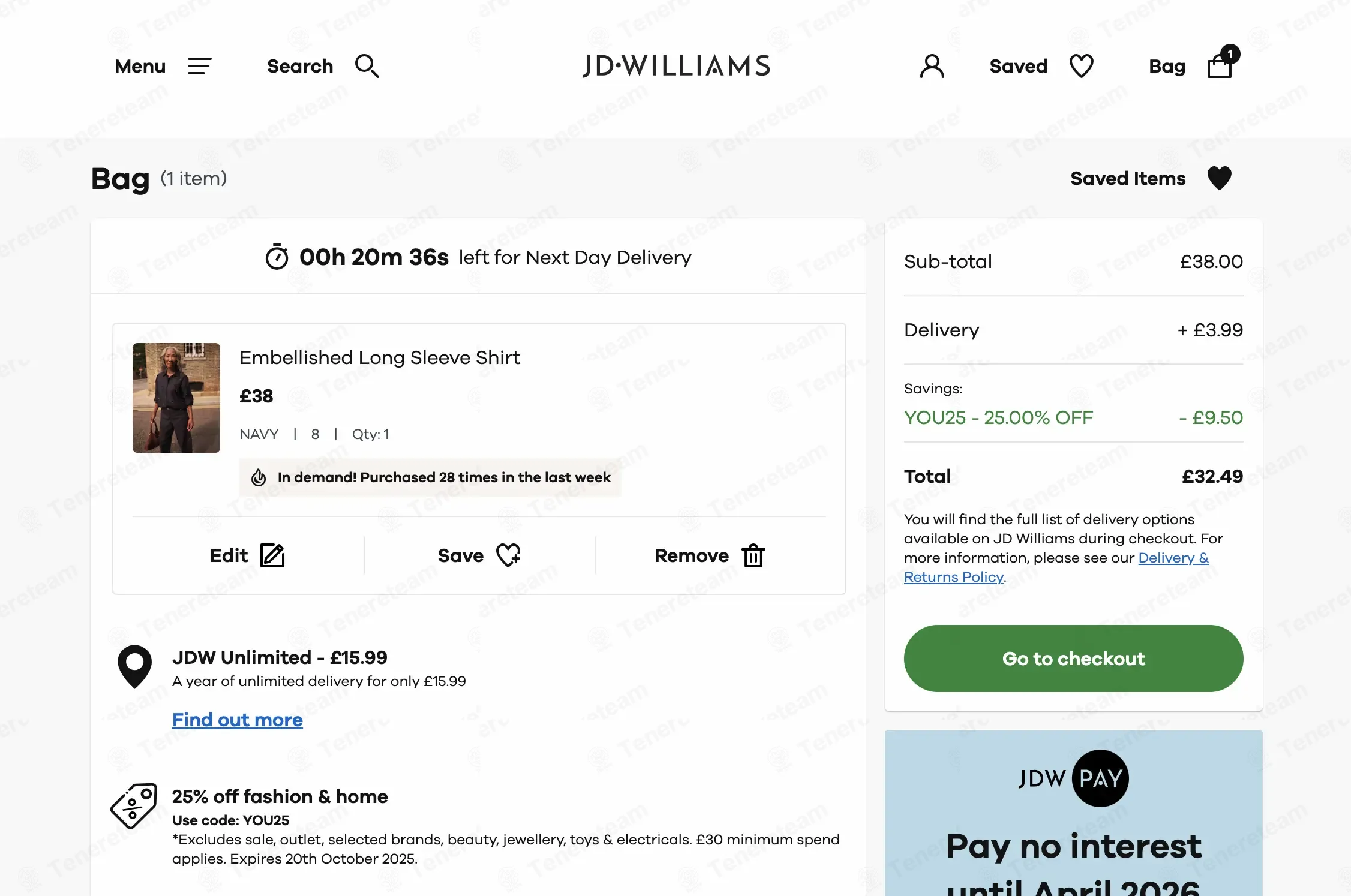Click the Search magnifying glass icon

367,66
